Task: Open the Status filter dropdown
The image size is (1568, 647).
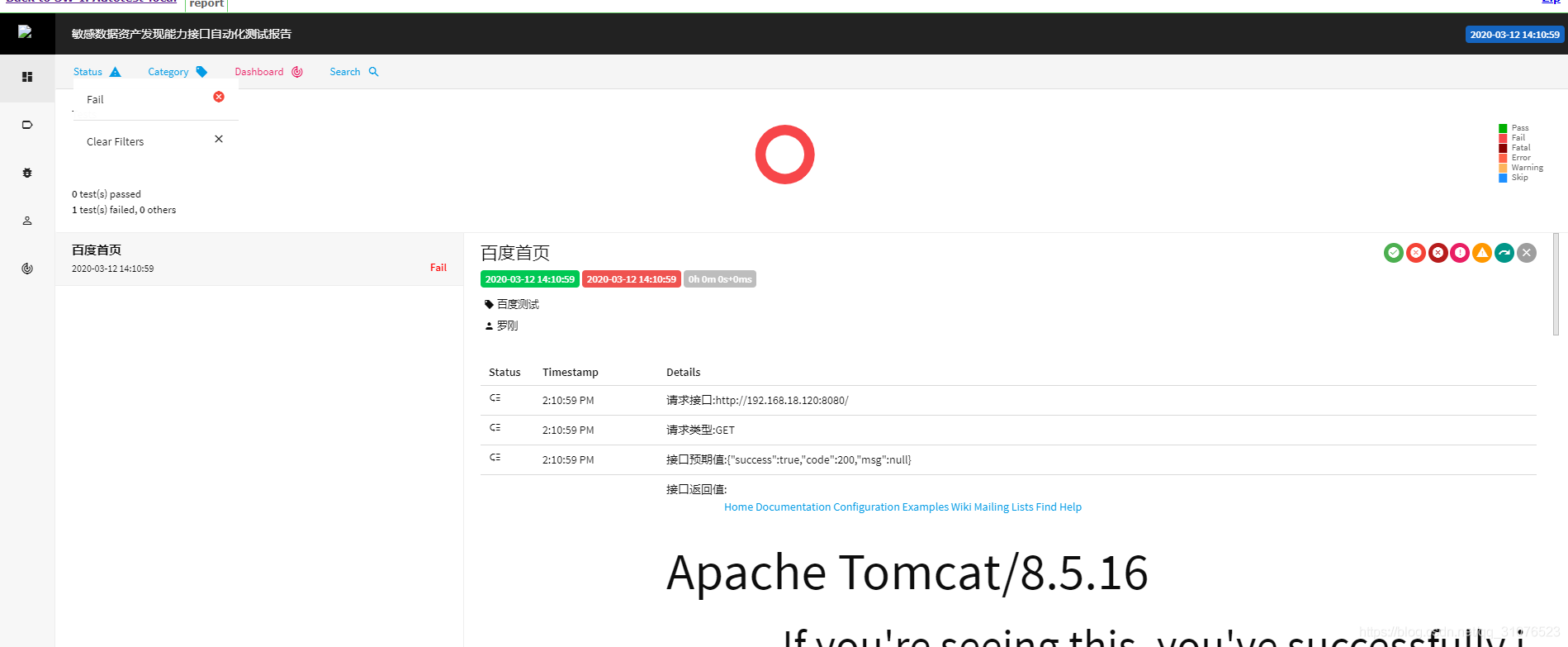Action: [97, 72]
